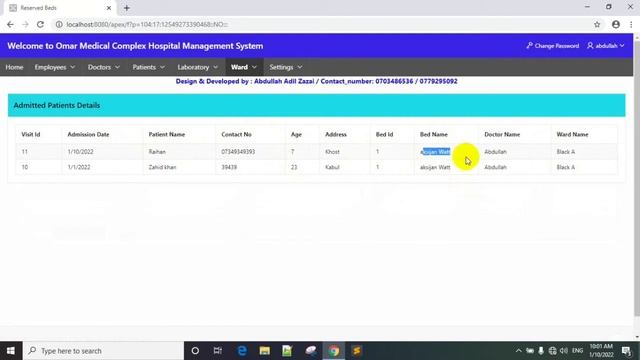Open Task View on taskbar
The width and height of the screenshot is (640, 360).
point(218,351)
